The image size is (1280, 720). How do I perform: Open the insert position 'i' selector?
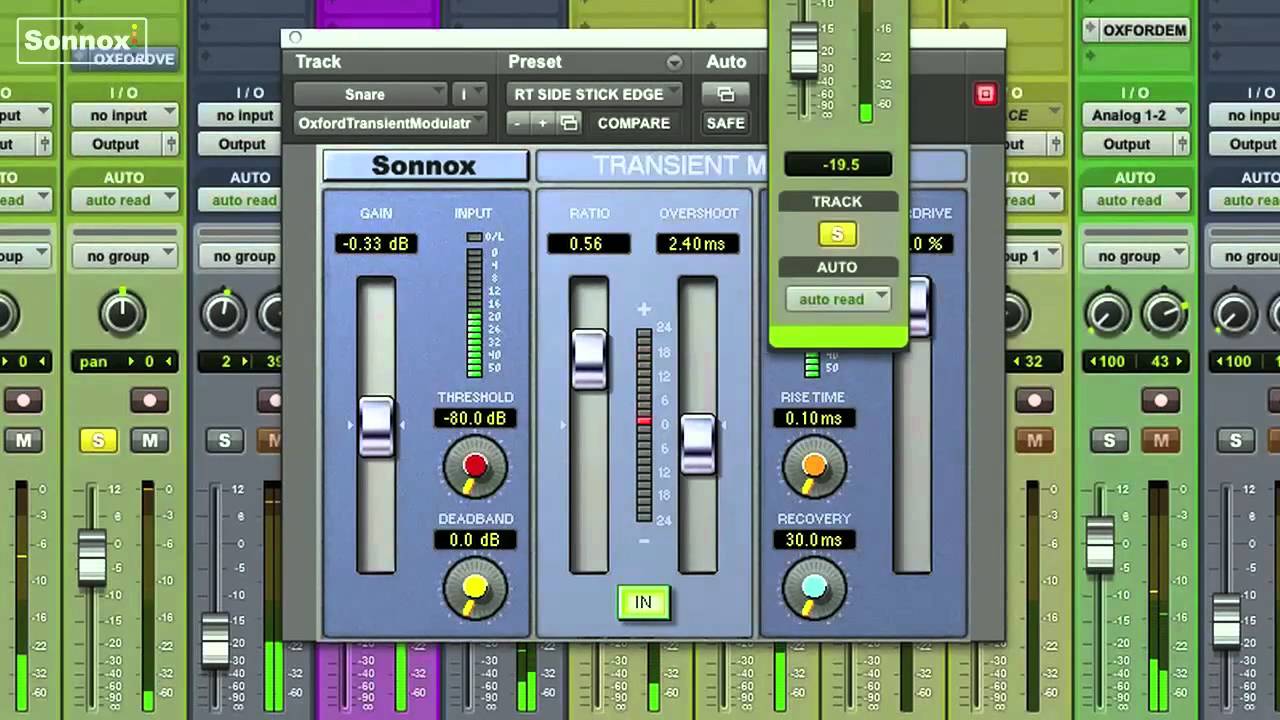[x=469, y=94]
